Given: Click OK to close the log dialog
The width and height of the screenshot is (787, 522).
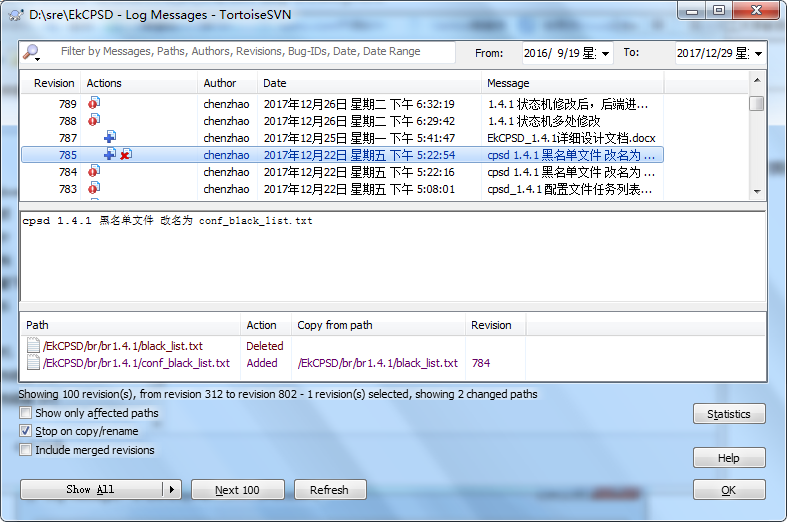Looking at the screenshot, I should click(x=729, y=490).
